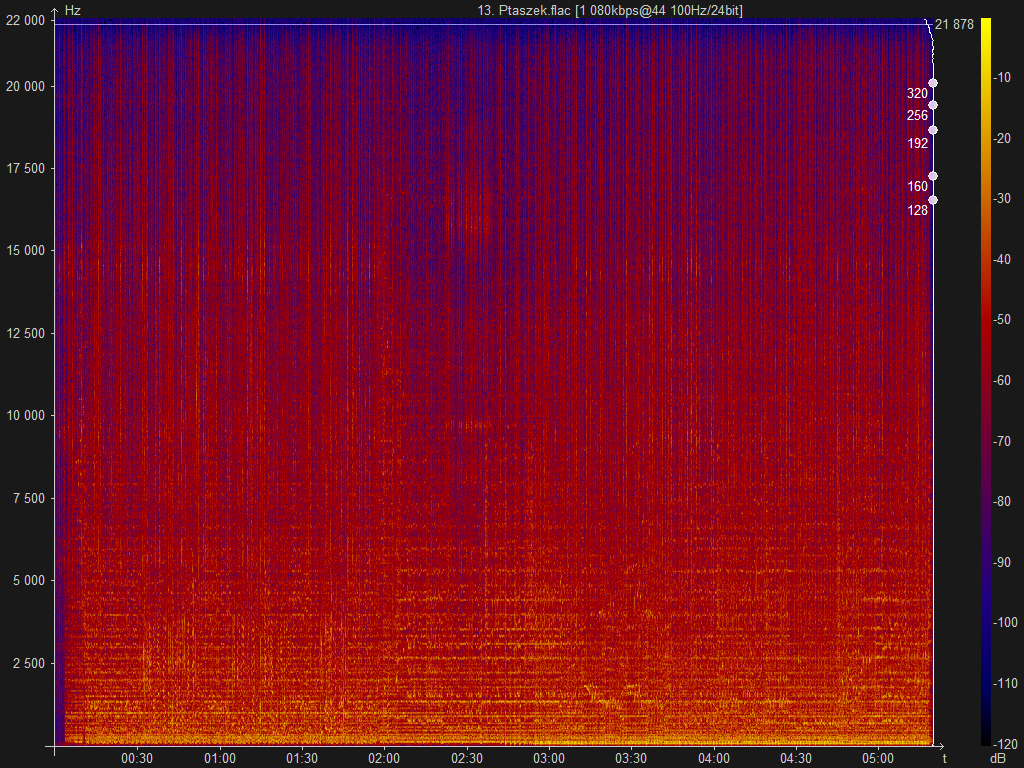Click the 17 500 frequency axis label
This screenshot has height=768, width=1024.
(25, 168)
